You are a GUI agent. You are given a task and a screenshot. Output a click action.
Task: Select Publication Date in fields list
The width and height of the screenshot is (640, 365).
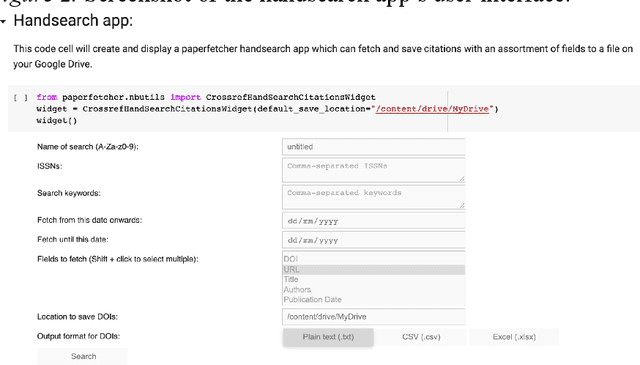click(373, 300)
